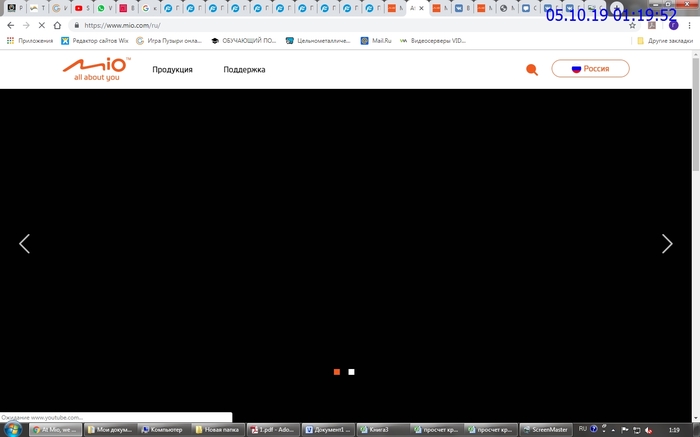Viewport: 700px width, 437px height.
Task: Click the Mio logo
Action: coord(95,68)
